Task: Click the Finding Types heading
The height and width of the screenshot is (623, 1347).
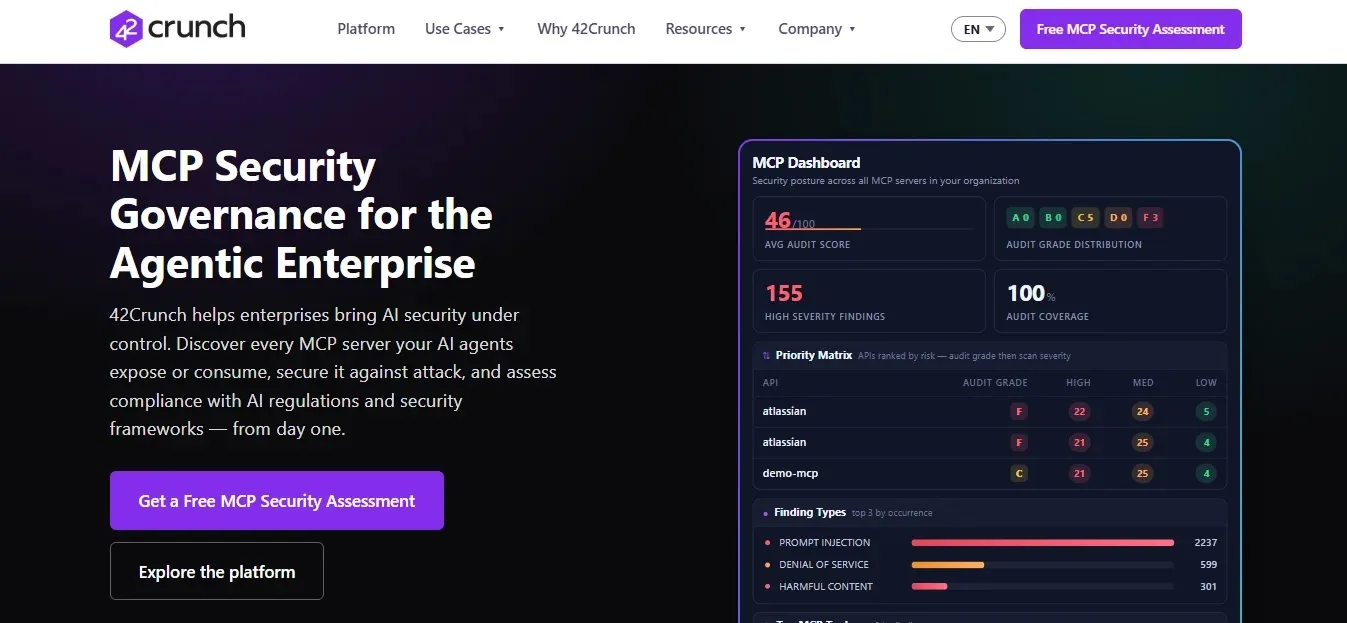Action: (810, 512)
